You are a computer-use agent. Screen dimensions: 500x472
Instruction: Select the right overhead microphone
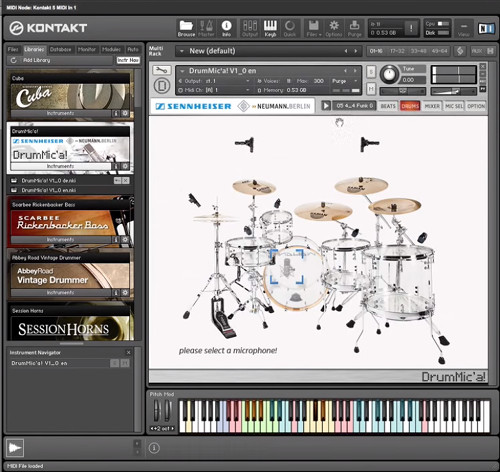tap(369, 144)
